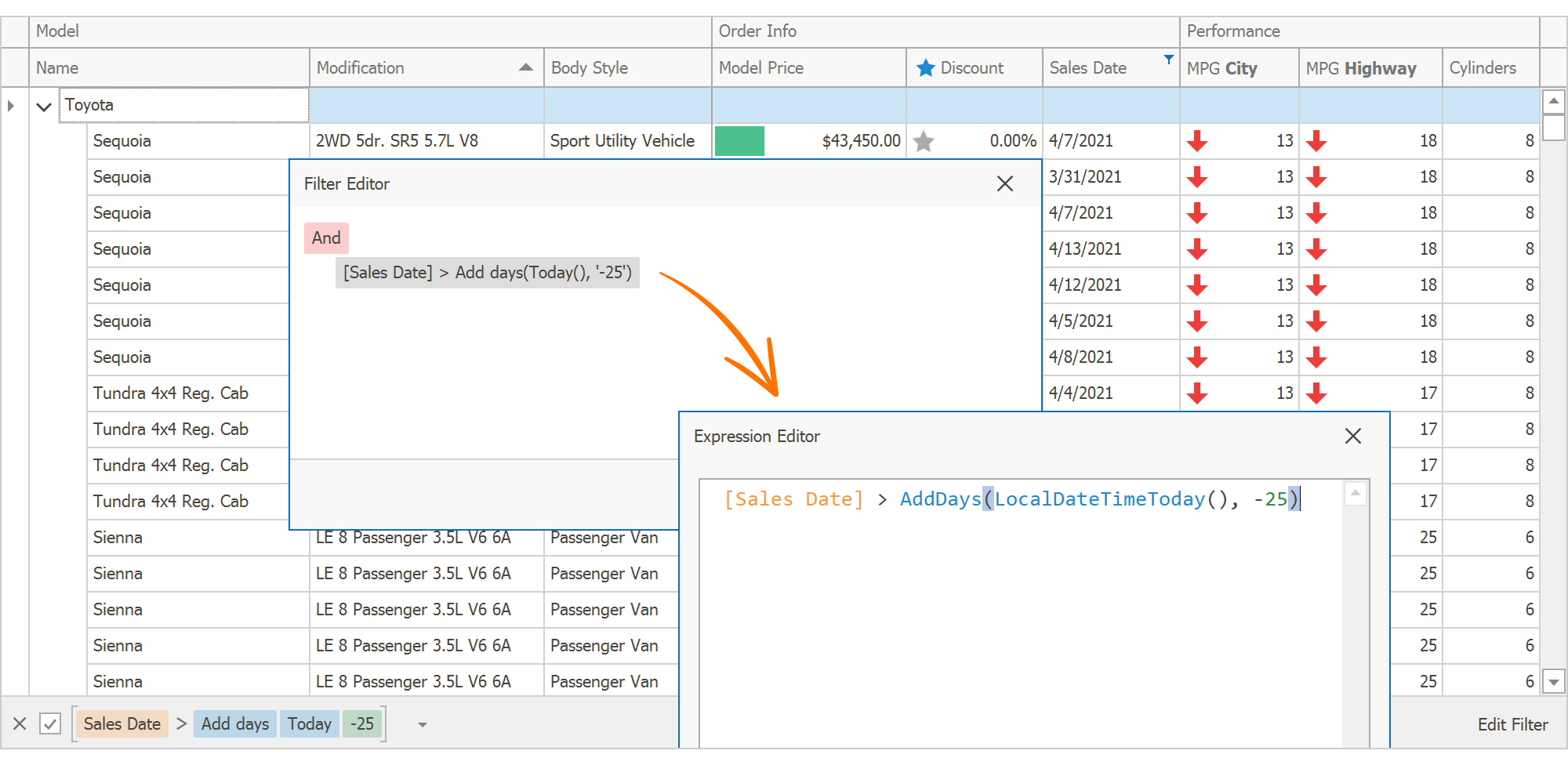Click the Performance band header
This screenshot has width=1568, height=765.
pyautogui.click(x=1234, y=31)
